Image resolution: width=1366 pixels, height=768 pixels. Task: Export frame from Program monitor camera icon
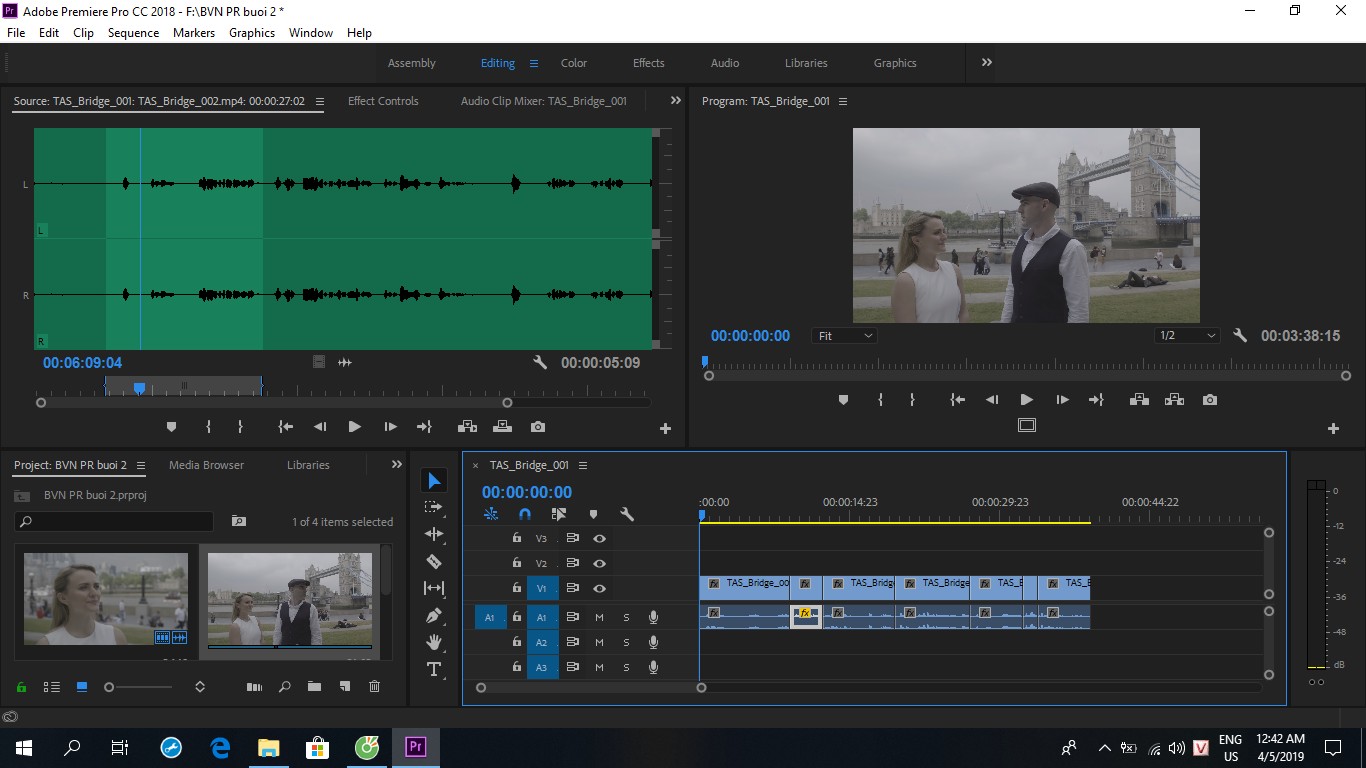[1210, 400]
